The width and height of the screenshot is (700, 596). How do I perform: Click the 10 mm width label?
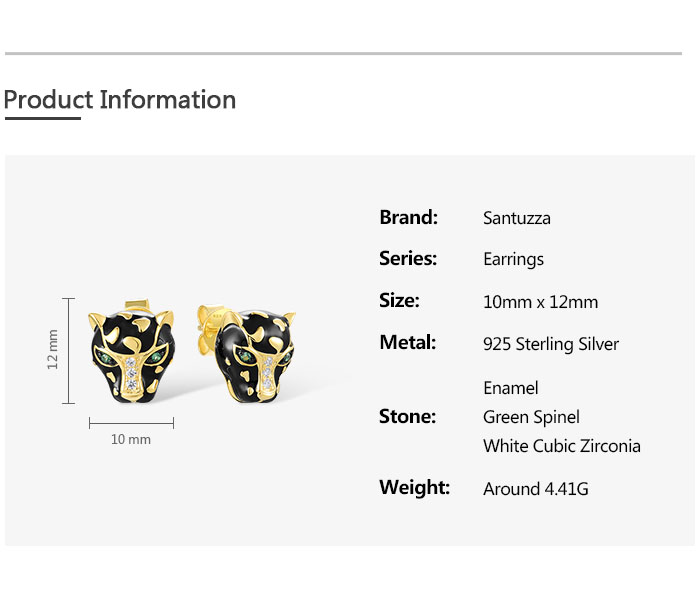(131, 439)
